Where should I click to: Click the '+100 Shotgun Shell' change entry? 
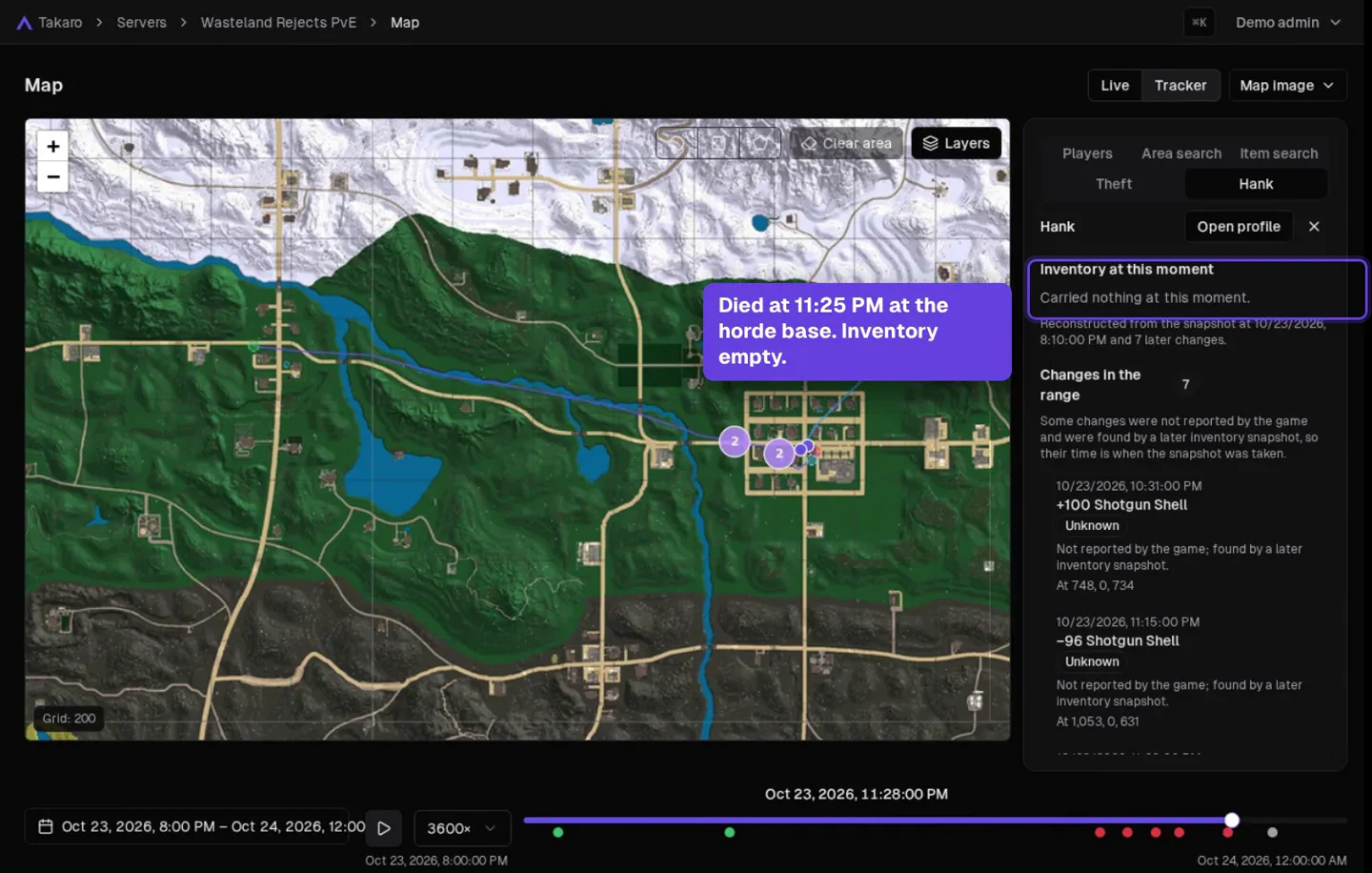point(1121,505)
